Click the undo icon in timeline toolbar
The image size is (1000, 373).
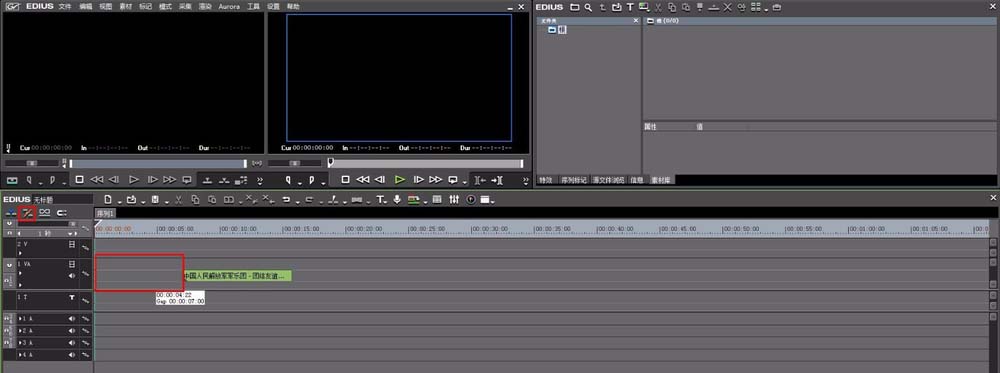(x=286, y=200)
